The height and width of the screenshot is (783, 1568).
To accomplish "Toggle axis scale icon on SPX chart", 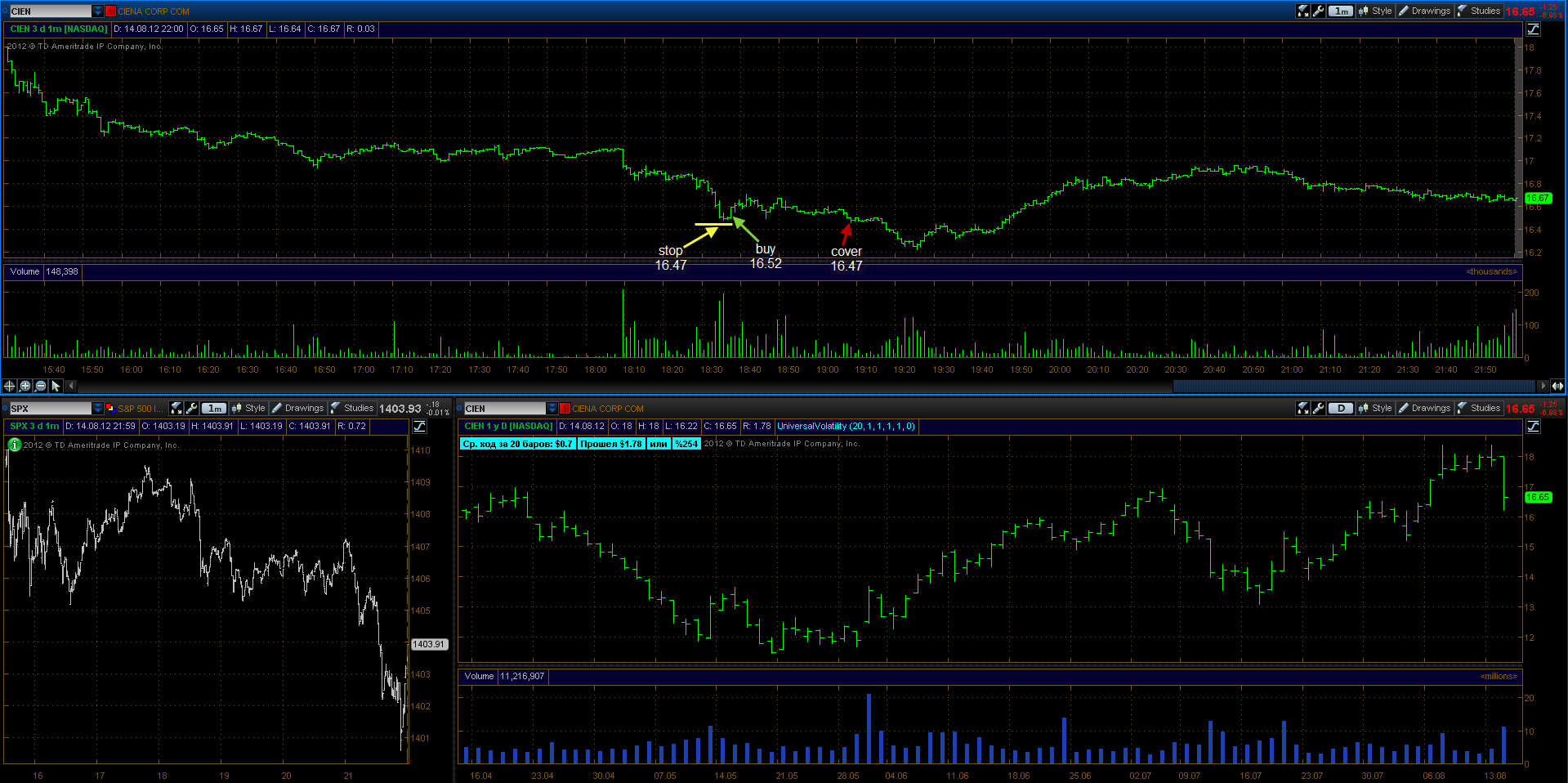I will (x=419, y=426).
